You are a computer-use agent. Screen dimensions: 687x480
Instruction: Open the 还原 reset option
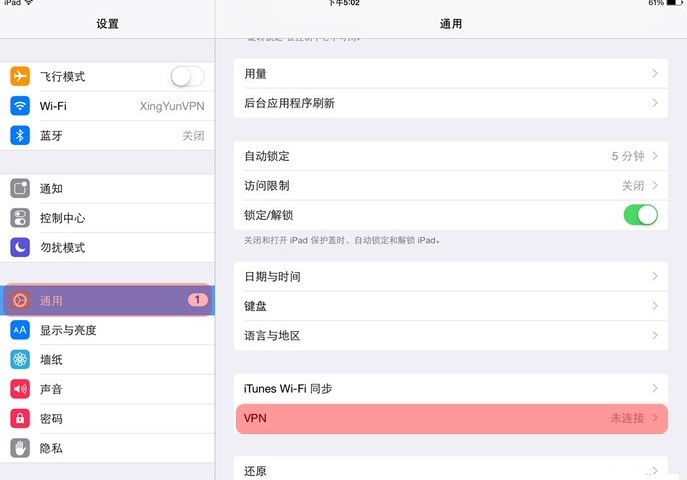click(x=451, y=469)
